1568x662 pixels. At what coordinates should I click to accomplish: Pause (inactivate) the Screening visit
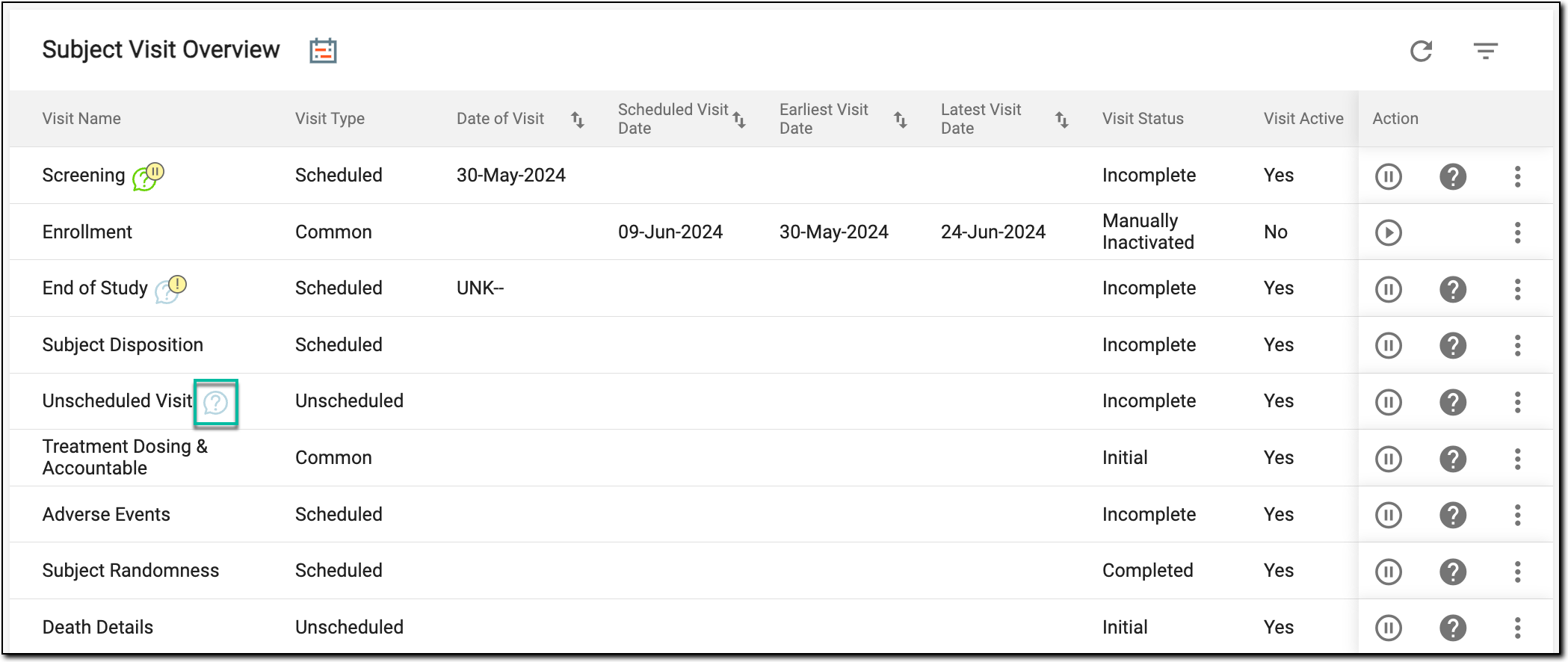pos(1388,176)
